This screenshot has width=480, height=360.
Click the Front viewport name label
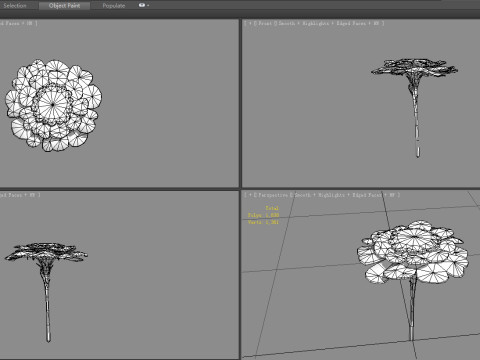click(x=265, y=23)
